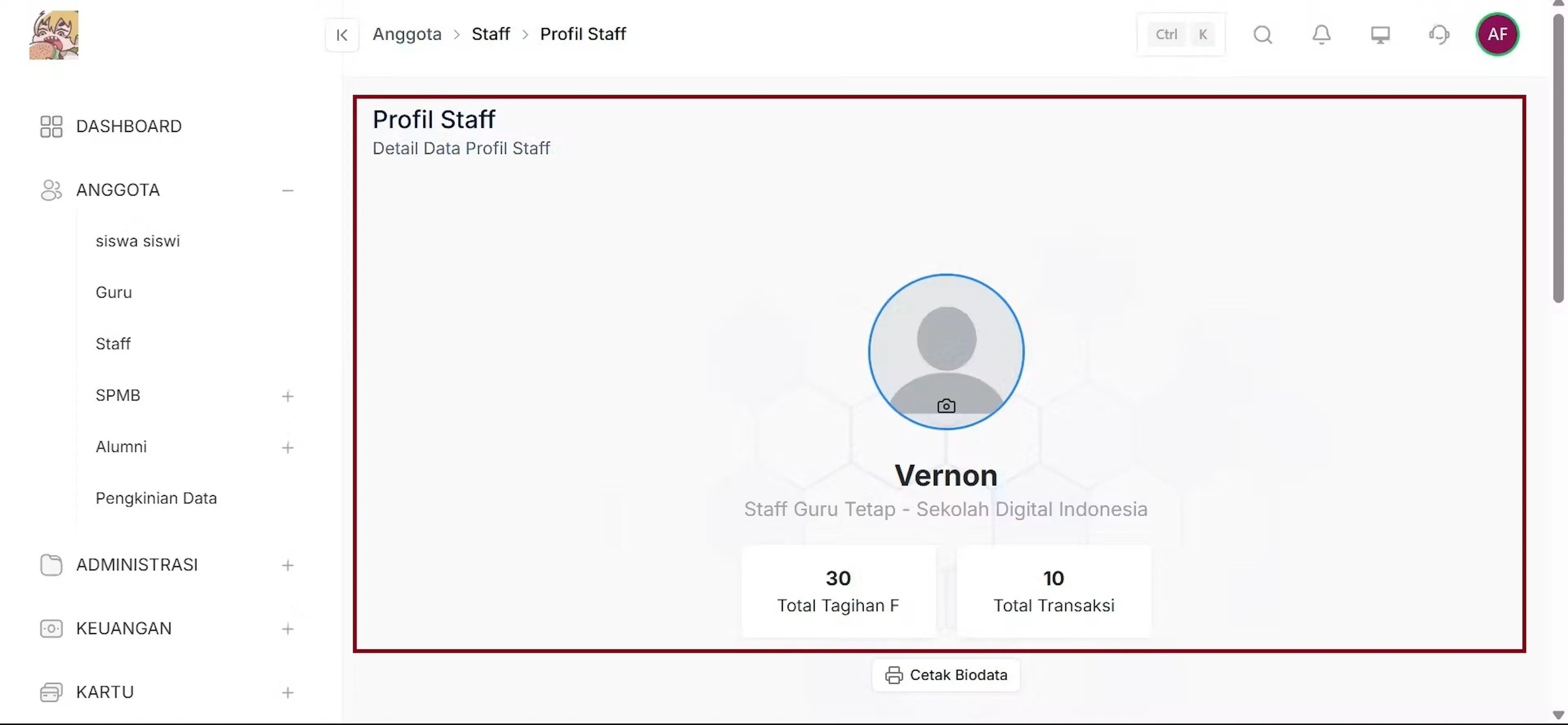Select siswa siswi menu item
Viewport: 1568px width, 725px height.
coord(138,241)
